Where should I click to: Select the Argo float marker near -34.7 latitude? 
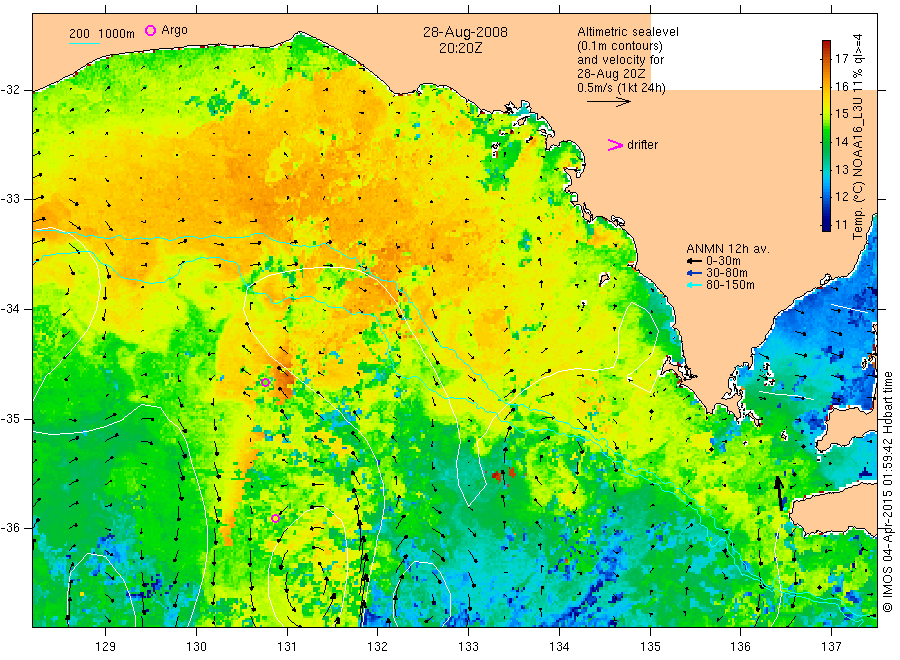265,382
